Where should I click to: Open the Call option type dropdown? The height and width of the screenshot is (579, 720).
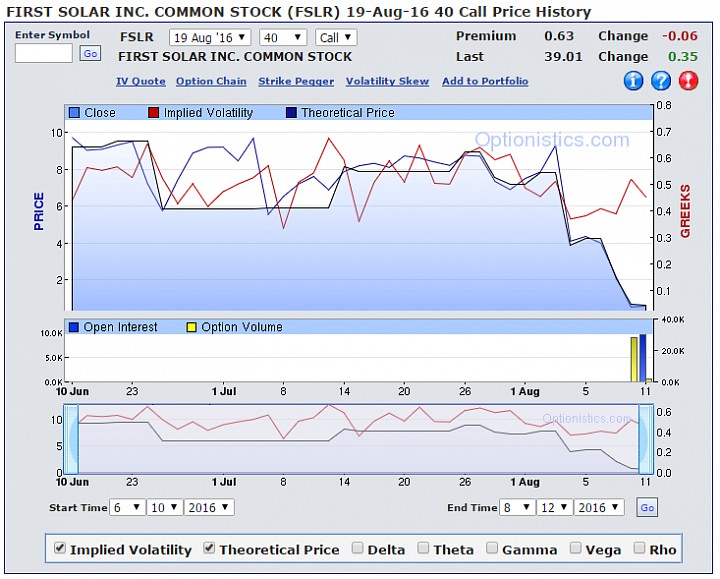336,38
